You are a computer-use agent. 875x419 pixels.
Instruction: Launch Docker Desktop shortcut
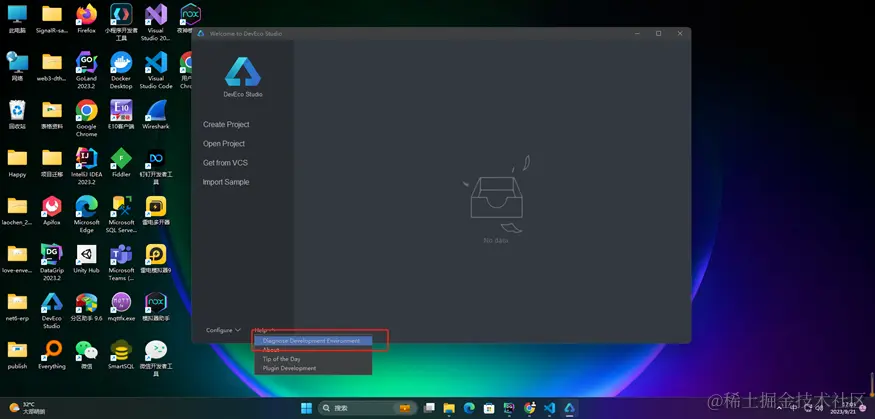click(x=121, y=70)
